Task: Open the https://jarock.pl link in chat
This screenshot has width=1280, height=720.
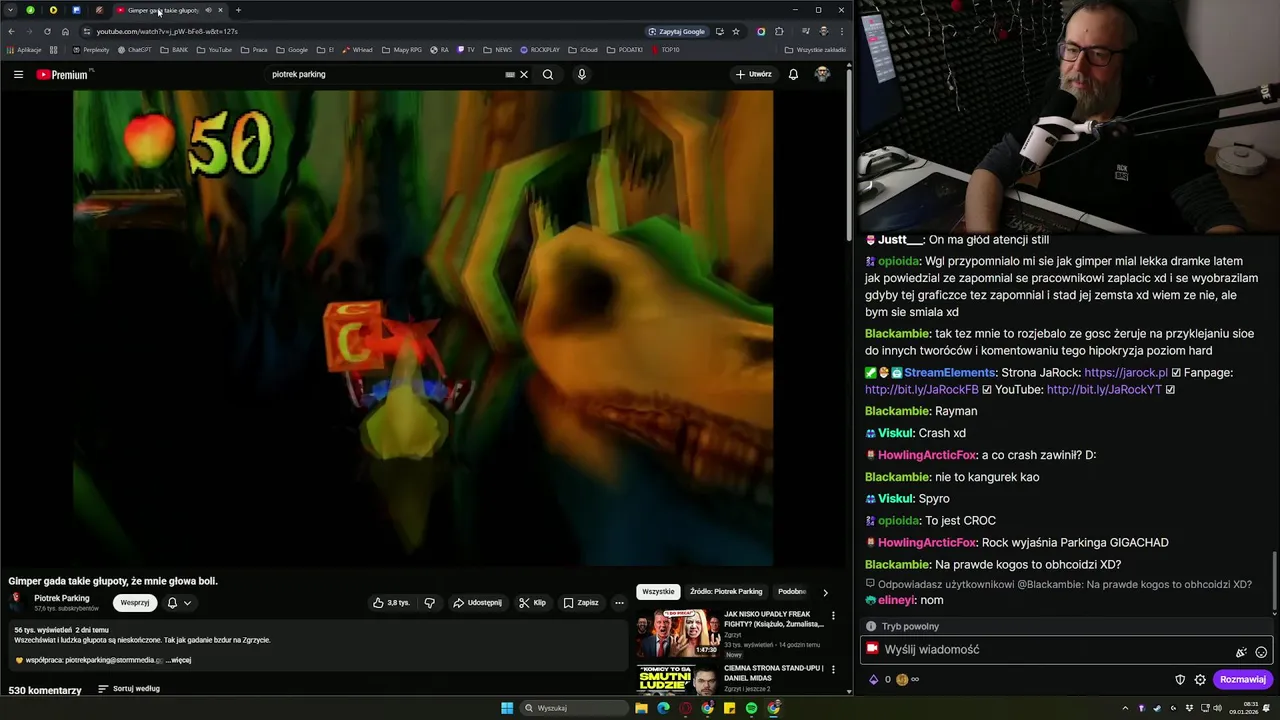Action: [x=1126, y=373]
